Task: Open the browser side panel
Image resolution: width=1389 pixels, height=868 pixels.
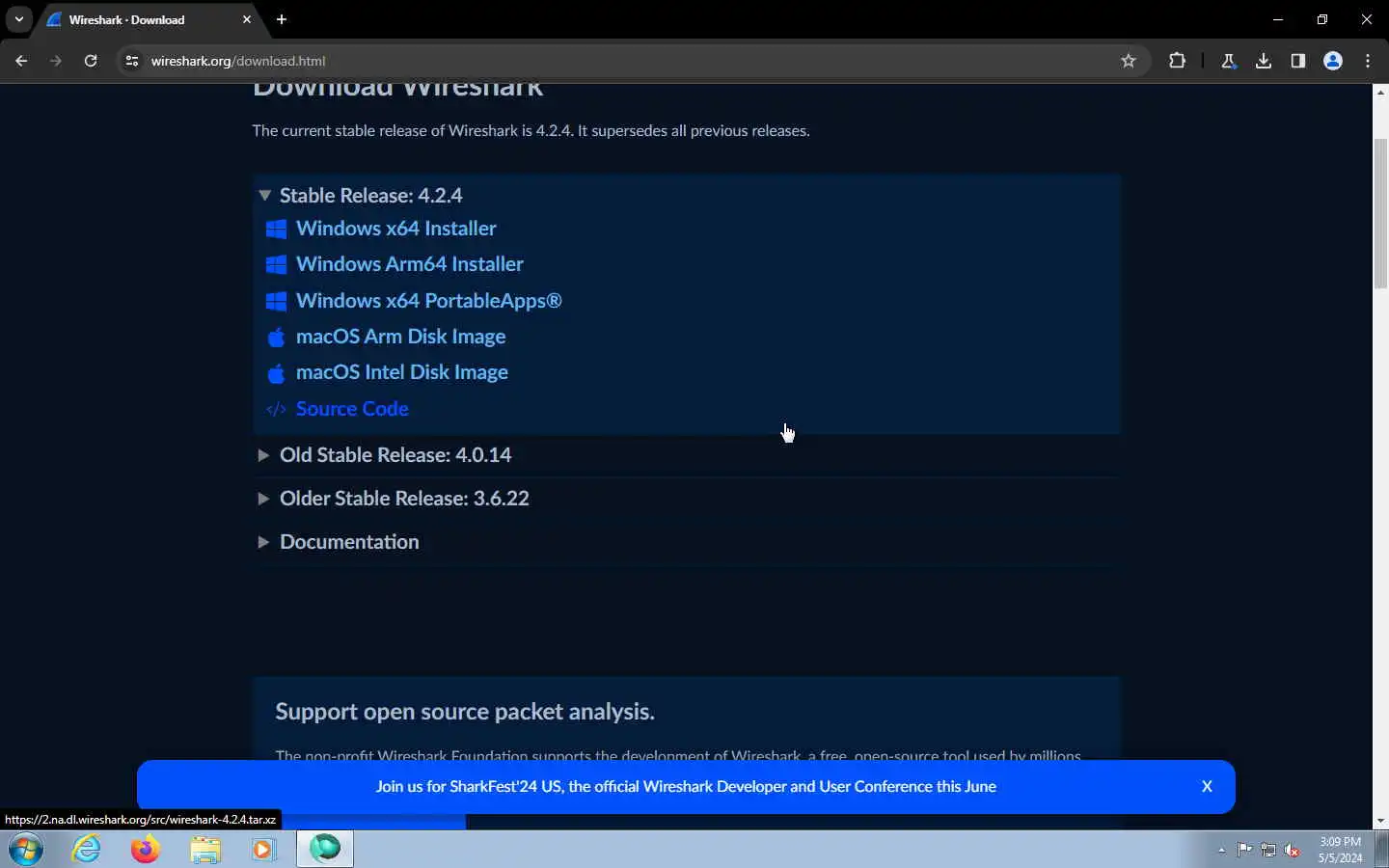Action: coord(1297,61)
